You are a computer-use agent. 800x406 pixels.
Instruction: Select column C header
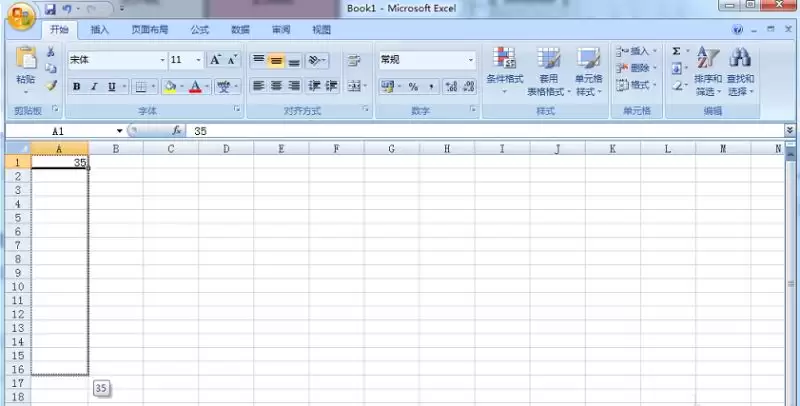(171, 149)
